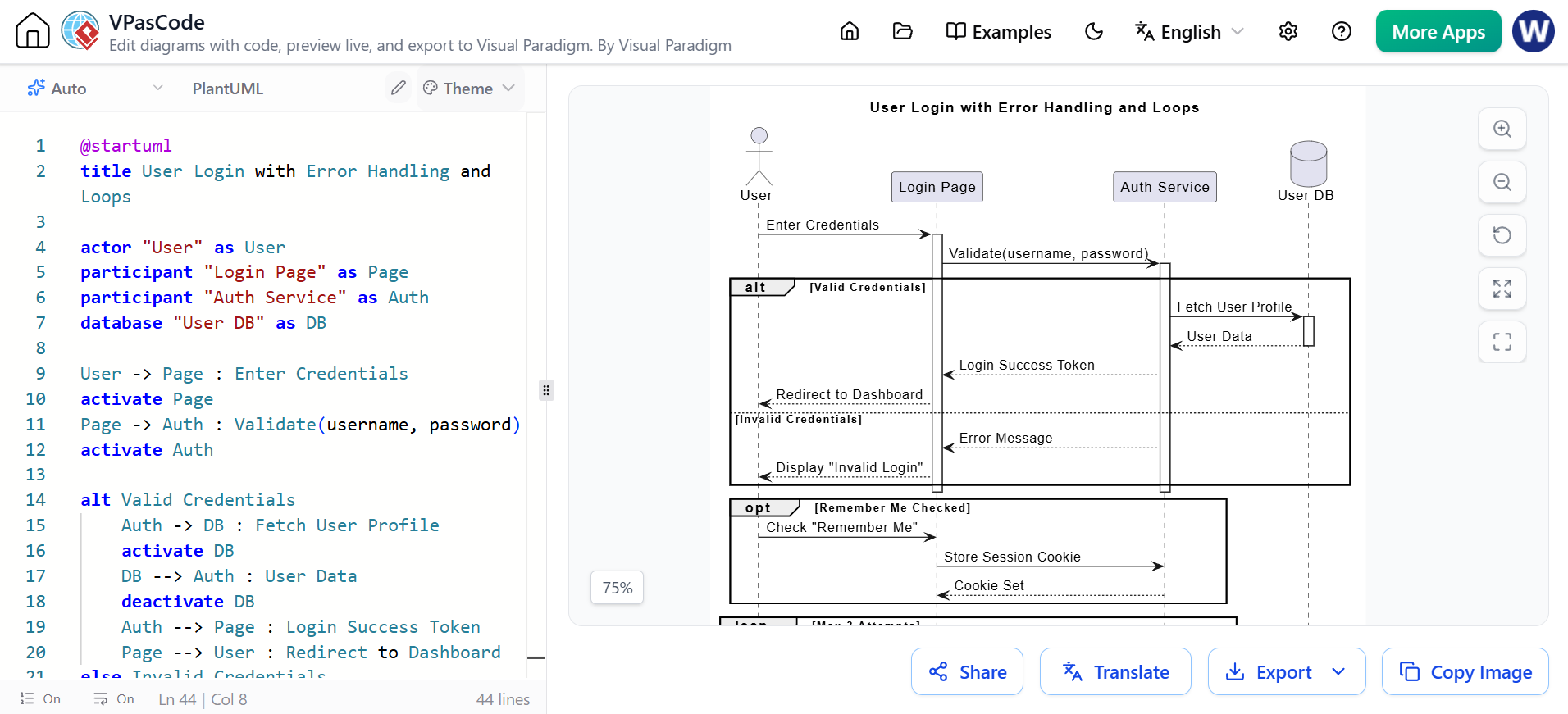Click the User DB database symbol
Image resolution: width=1568 pixels, height=714 pixels.
(x=1308, y=164)
